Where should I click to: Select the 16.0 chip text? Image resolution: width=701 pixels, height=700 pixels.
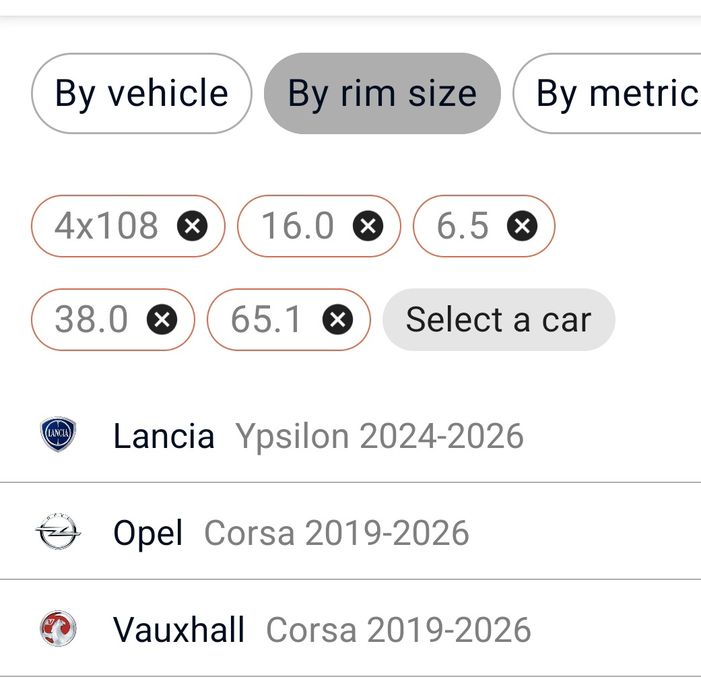click(x=298, y=226)
